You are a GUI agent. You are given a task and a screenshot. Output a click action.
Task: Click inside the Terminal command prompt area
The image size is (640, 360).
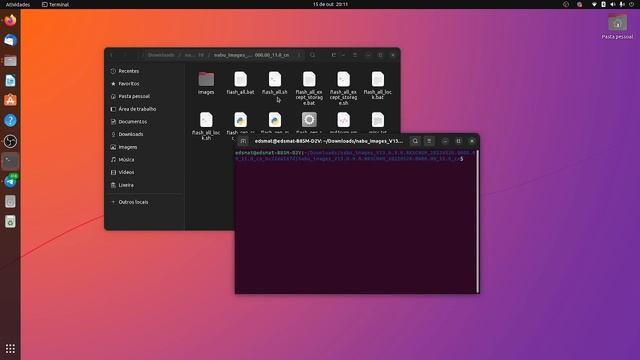[x=356, y=221]
